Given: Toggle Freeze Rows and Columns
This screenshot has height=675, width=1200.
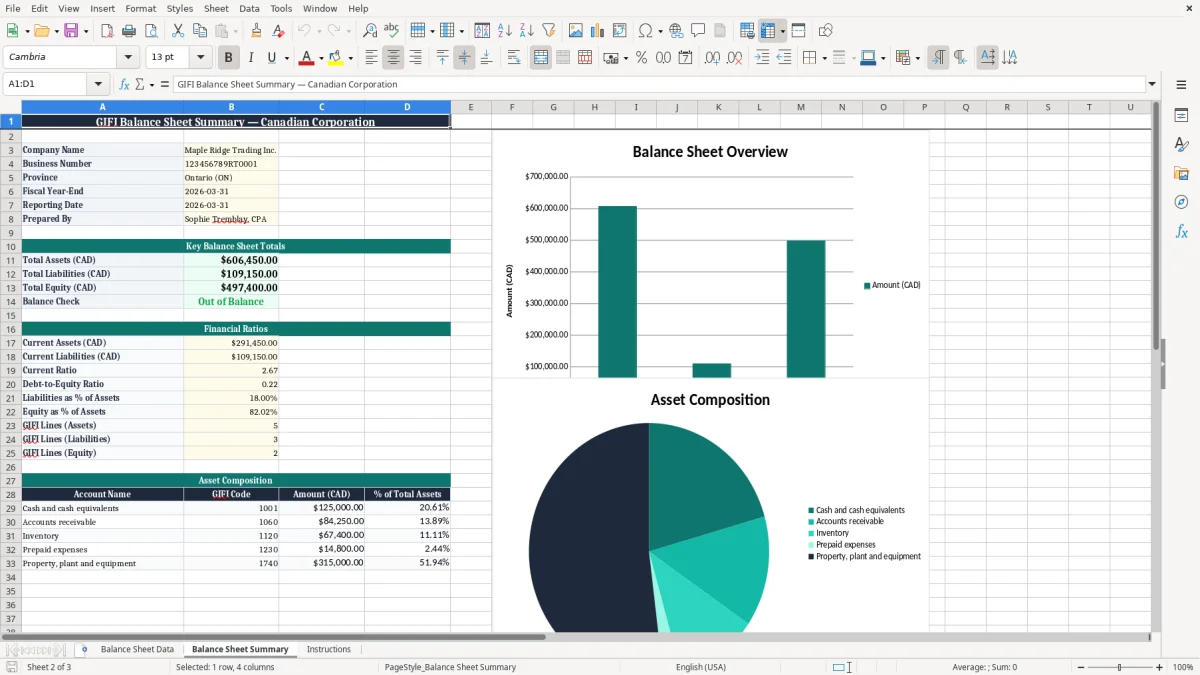Looking at the screenshot, I should coord(768,31).
